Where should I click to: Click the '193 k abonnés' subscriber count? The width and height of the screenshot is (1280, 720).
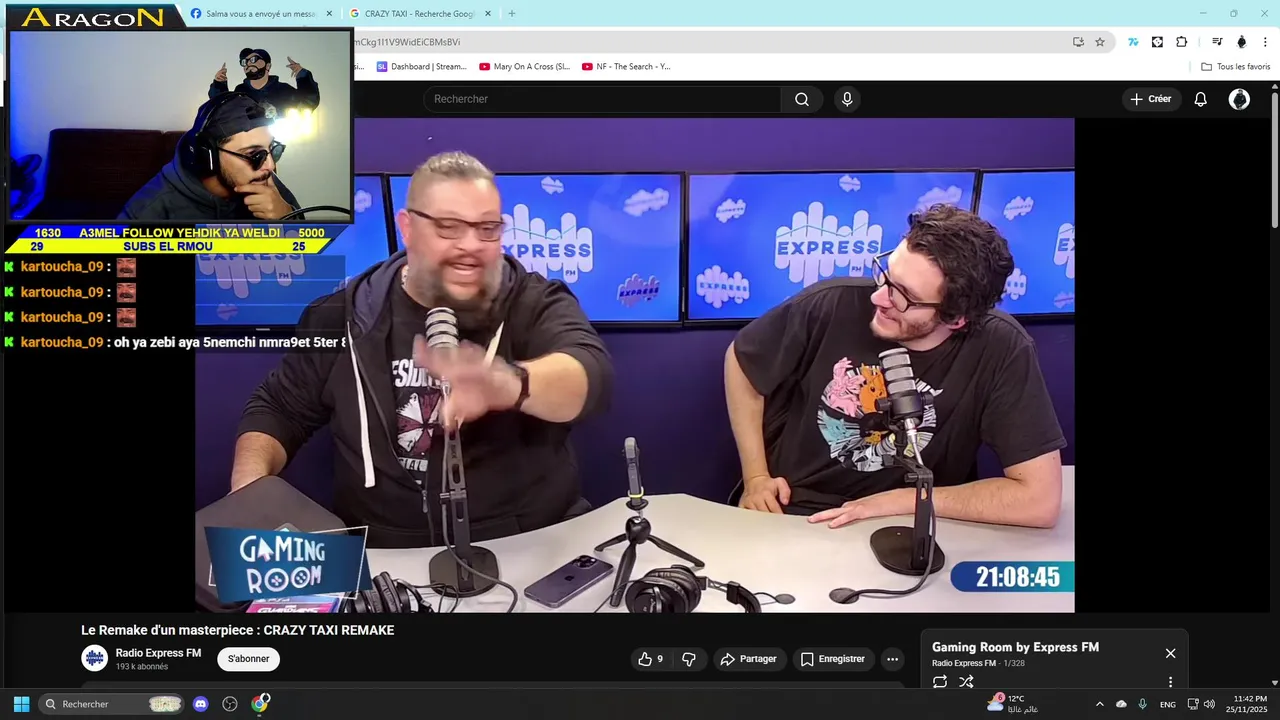click(142, 667)
